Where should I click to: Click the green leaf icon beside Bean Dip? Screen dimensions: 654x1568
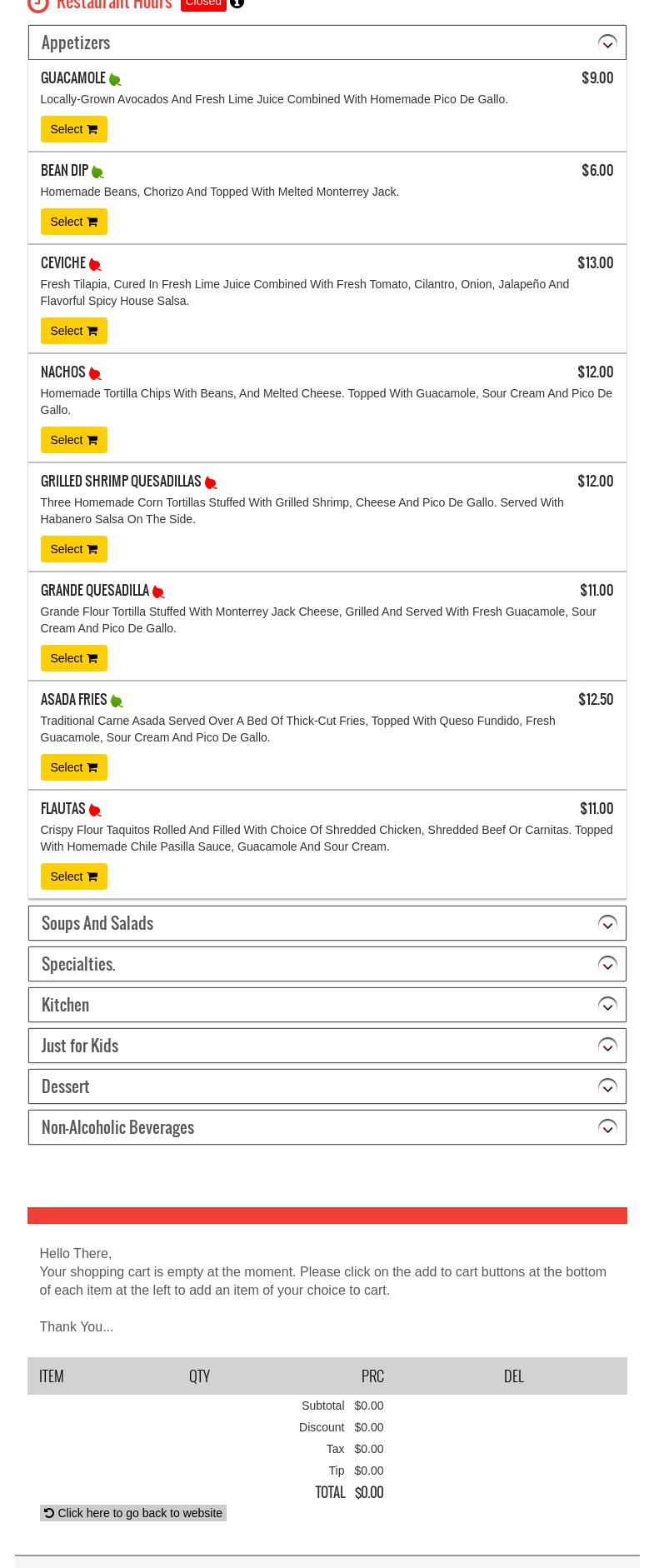pos(97,172)
